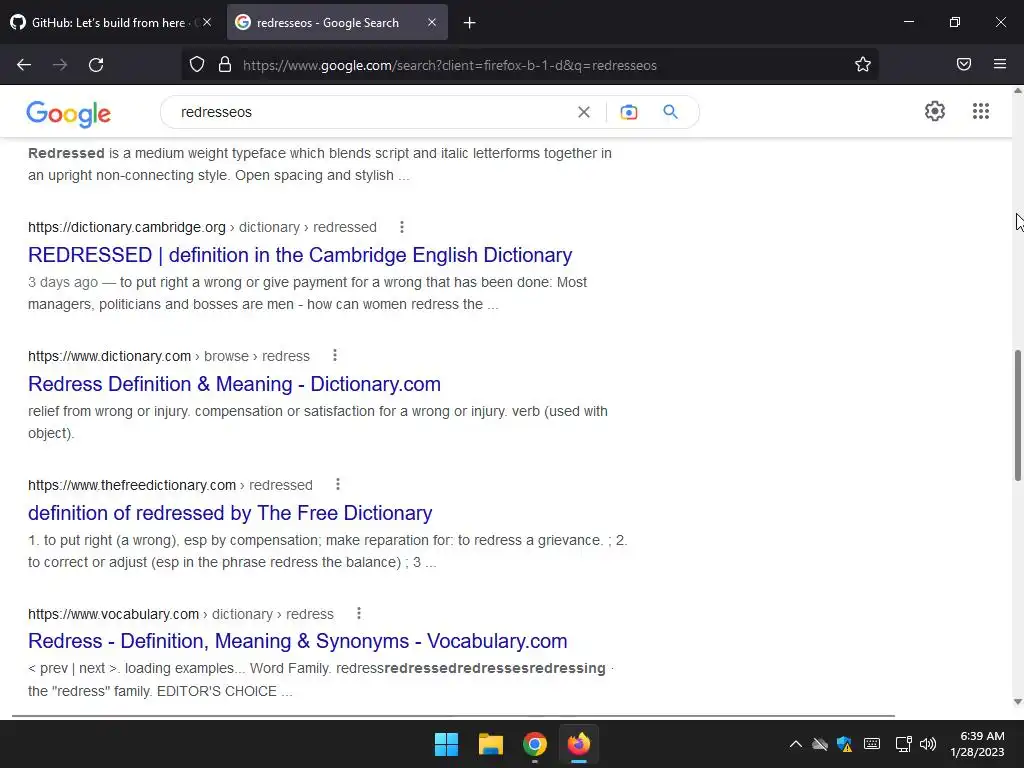1024x768 pixels.
Task: Open the volume speaker icon
Action: (x=927, y=744)
